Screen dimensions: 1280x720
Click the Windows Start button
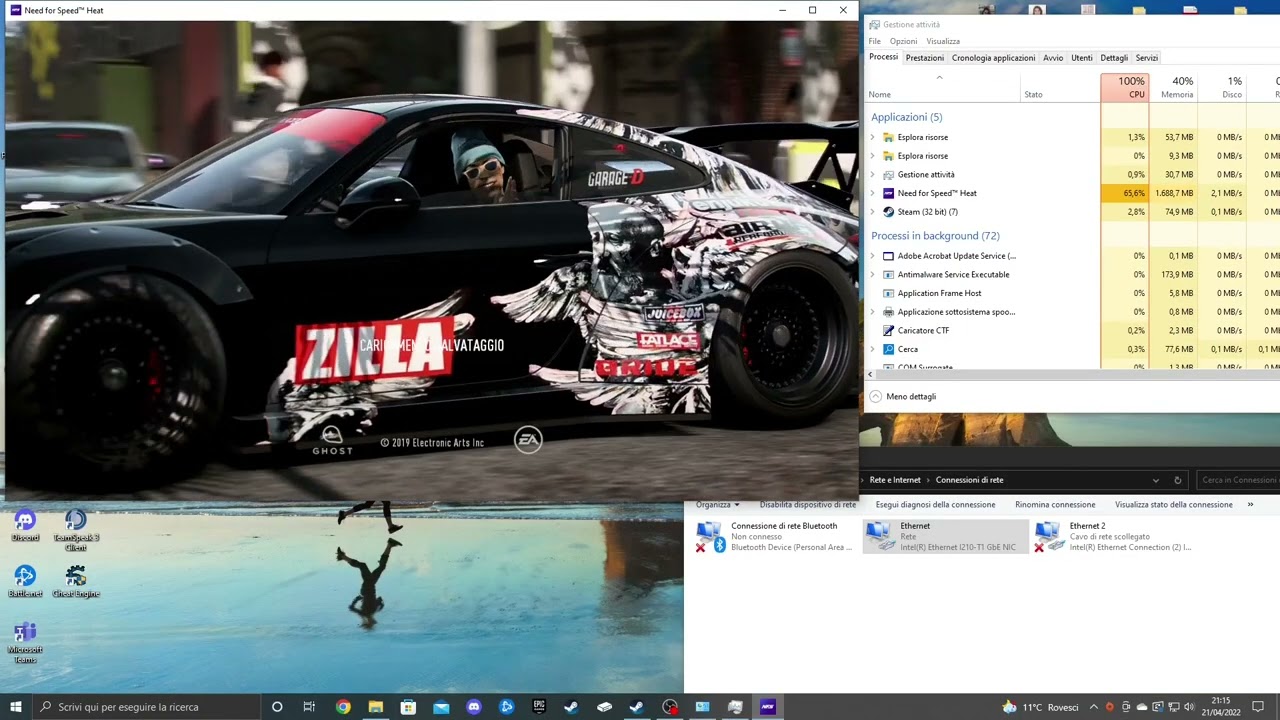point(16,707)
